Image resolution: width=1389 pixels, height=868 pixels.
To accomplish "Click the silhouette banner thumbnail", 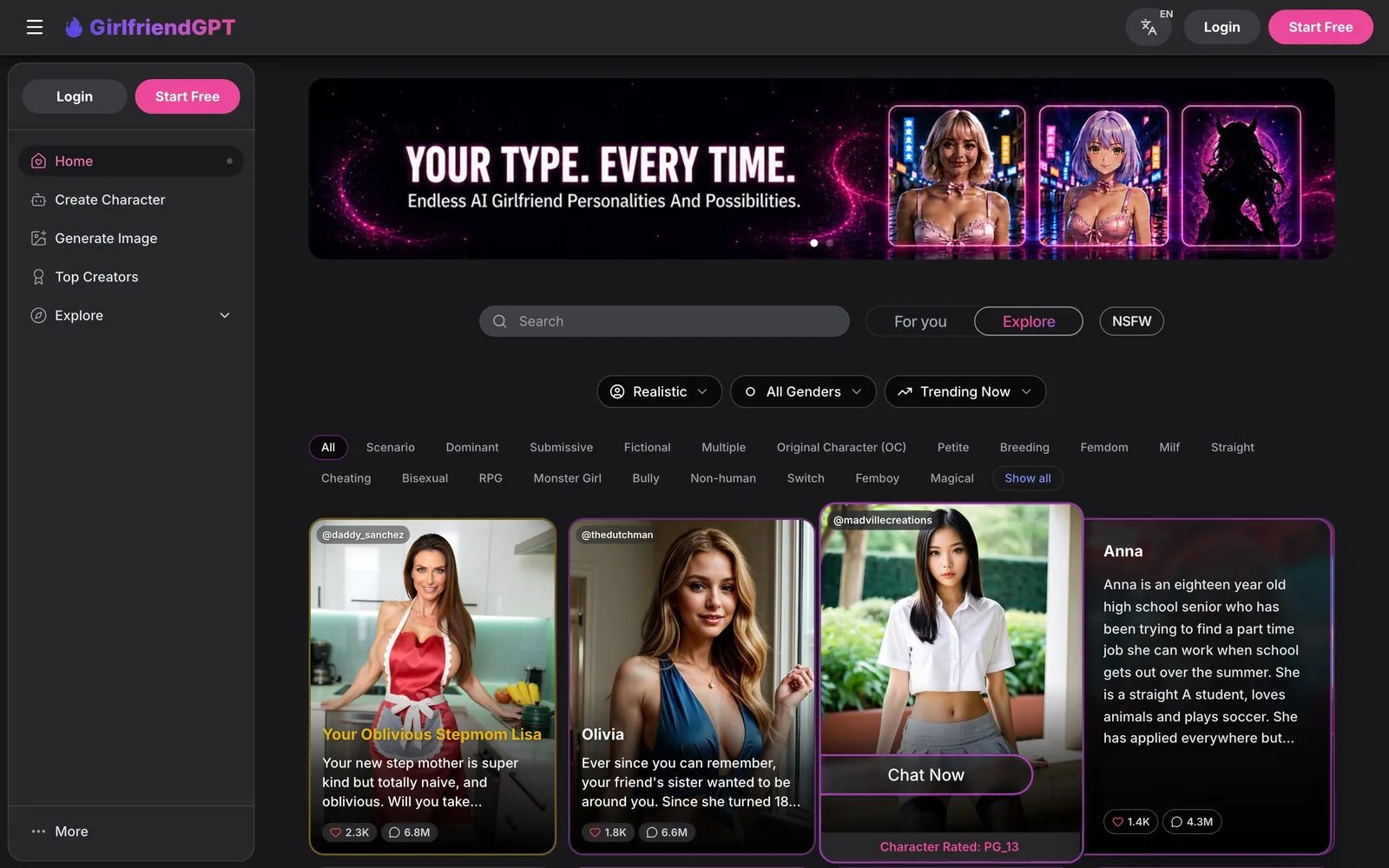I will [x=1241, y=176].
